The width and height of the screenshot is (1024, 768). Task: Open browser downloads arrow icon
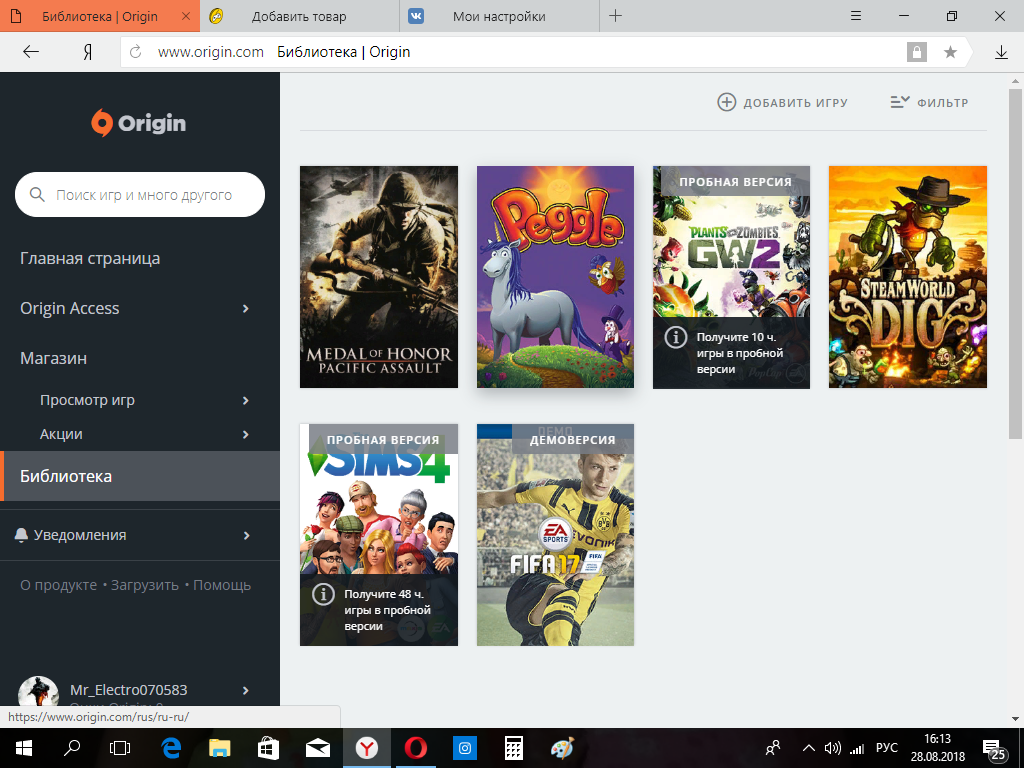pos(1001,52)
